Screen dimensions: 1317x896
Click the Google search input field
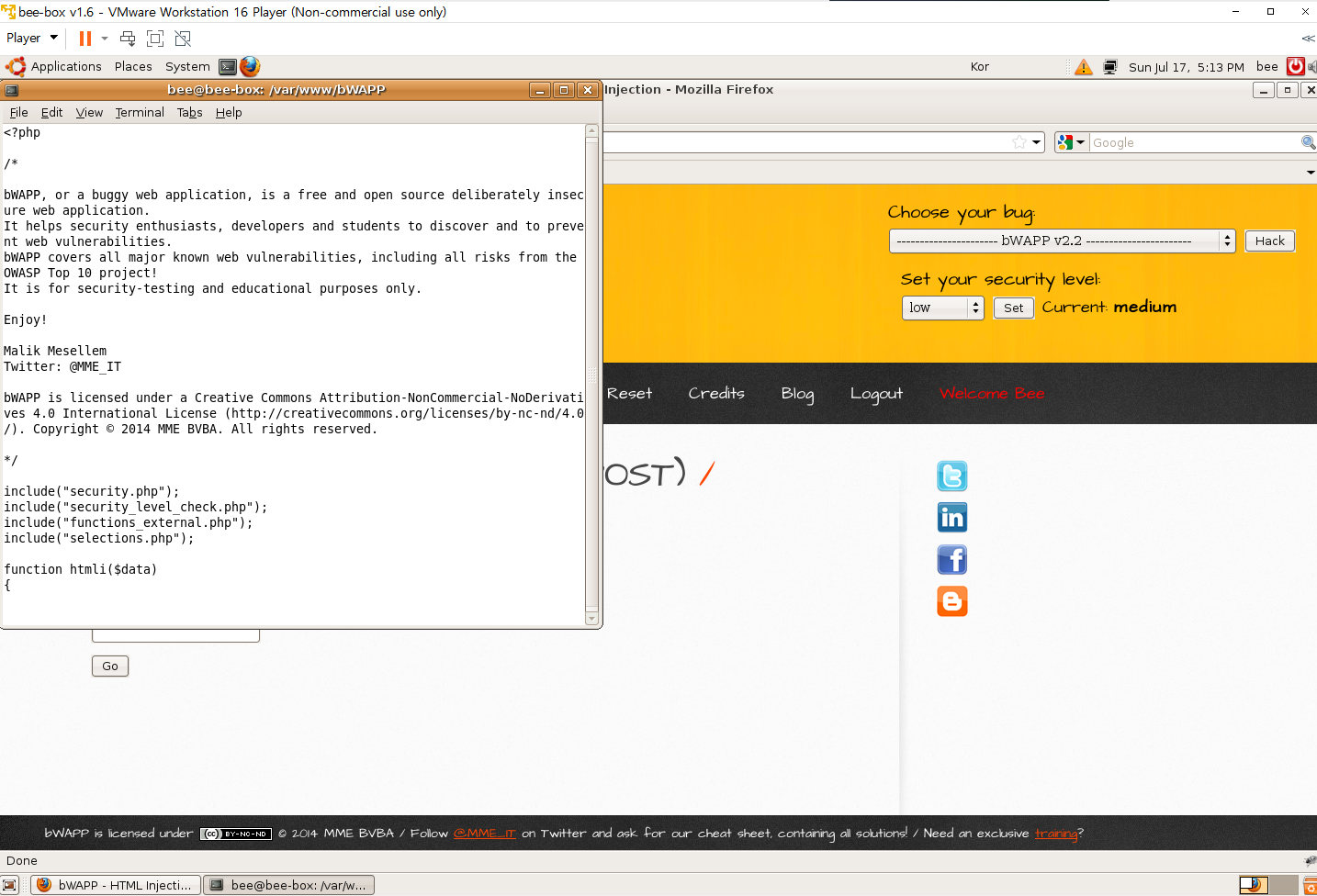coord(1194,142)
